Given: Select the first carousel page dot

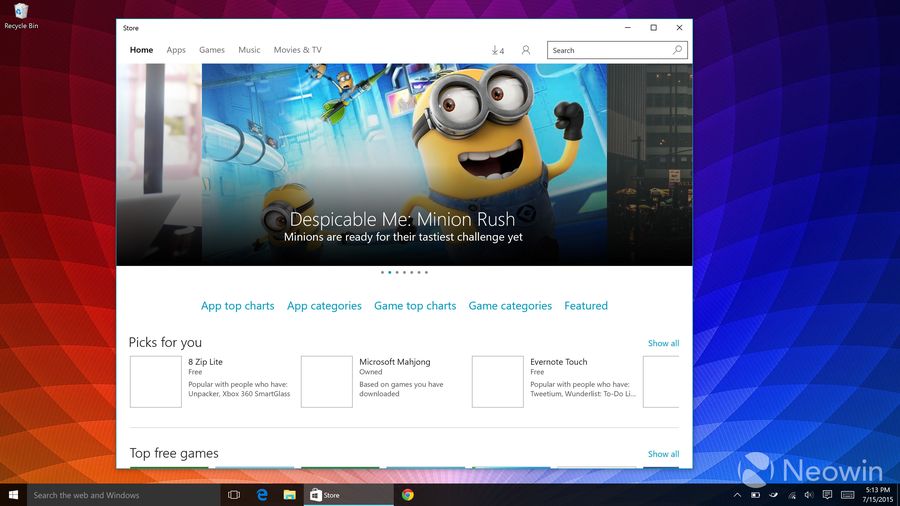Looking at the screenshot, I should 382,273.
